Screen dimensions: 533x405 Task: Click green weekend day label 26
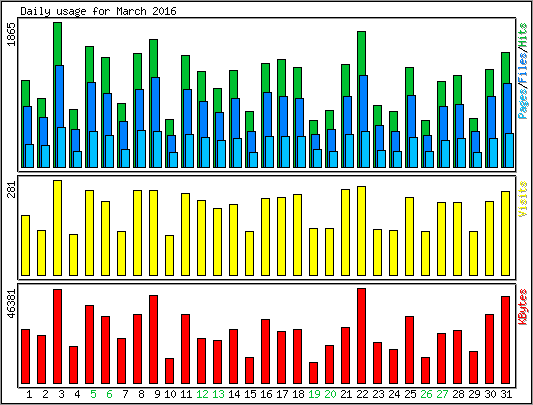(426, 394)
